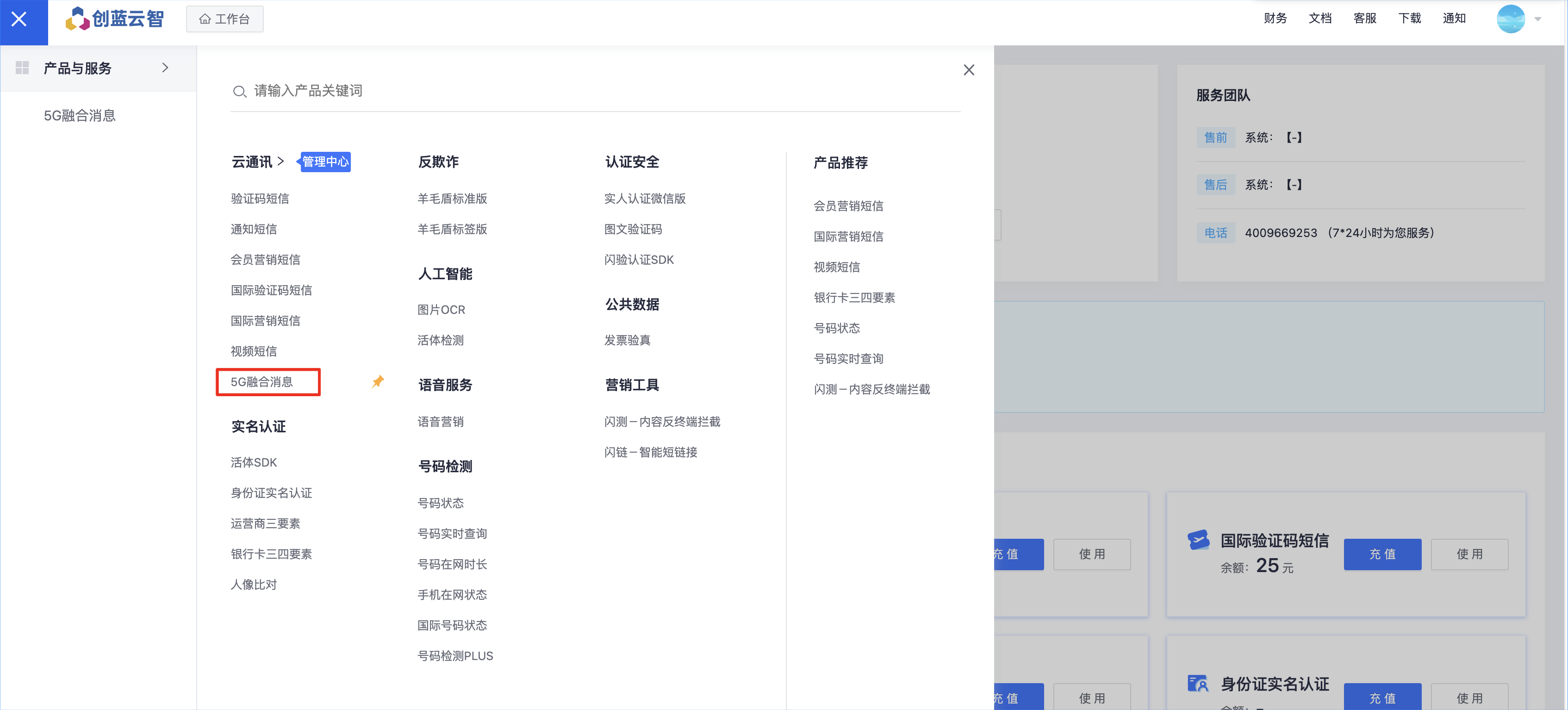
Task: Click the 管理中心 badge
Action: [x=325, y=162]
